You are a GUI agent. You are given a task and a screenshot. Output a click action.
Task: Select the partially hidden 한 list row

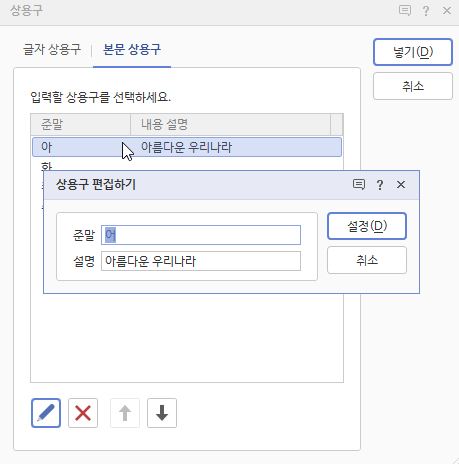[x=187, y=165]
